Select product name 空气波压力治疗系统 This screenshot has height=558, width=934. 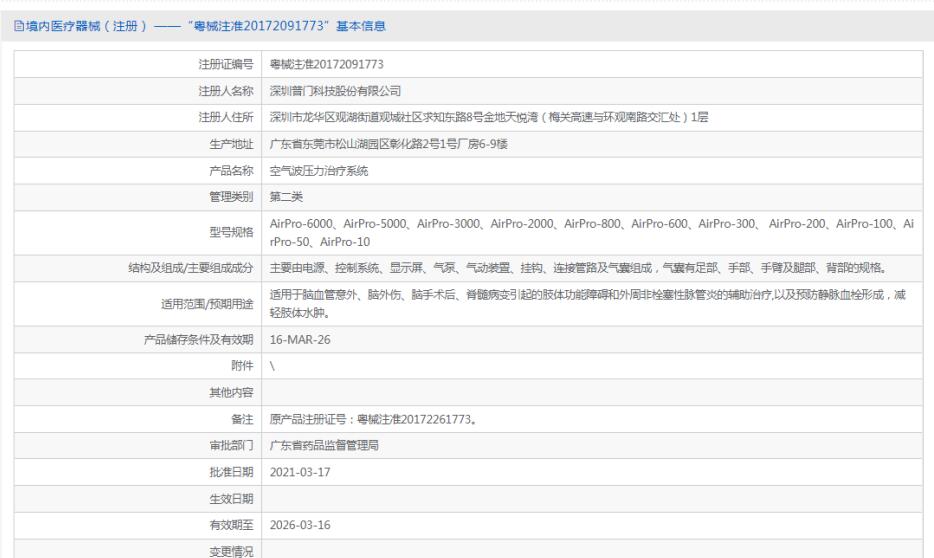(x=319, y=171)
